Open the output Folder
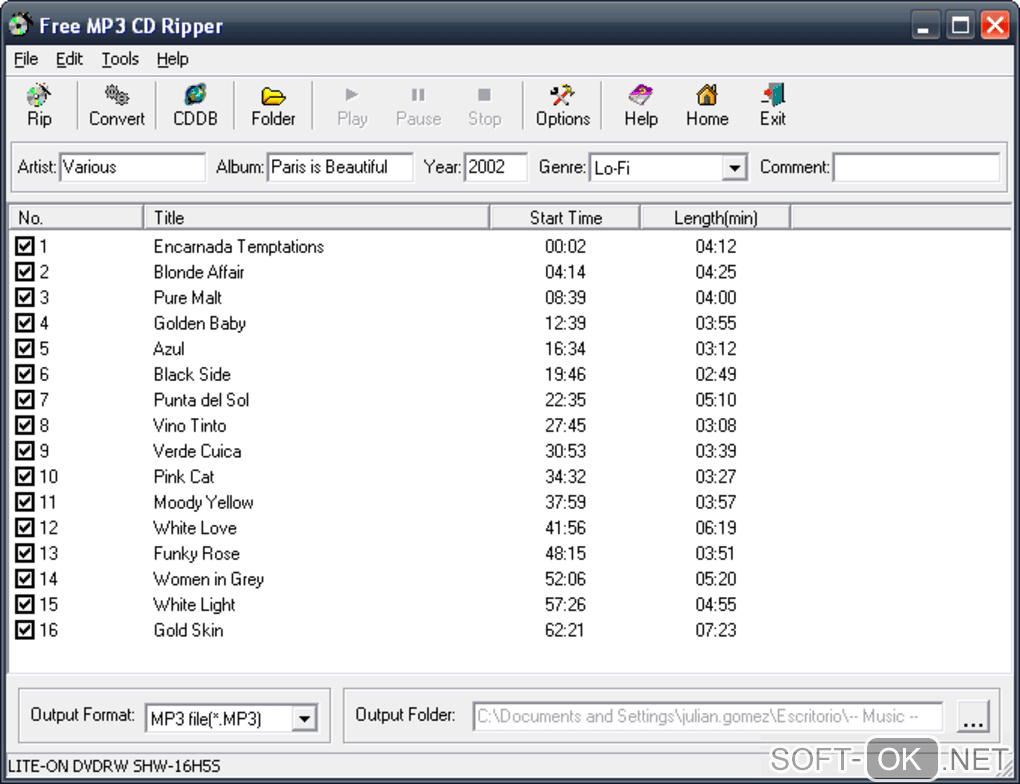This screenshot has height=784, width=1020. click(273, 105)
